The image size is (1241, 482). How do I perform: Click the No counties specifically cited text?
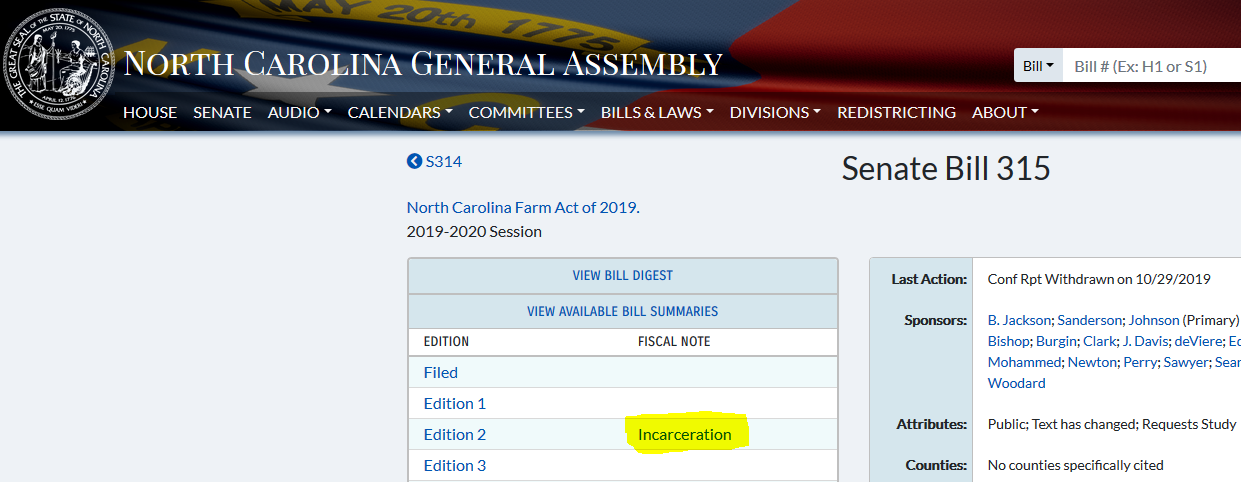click(1076, 465)
